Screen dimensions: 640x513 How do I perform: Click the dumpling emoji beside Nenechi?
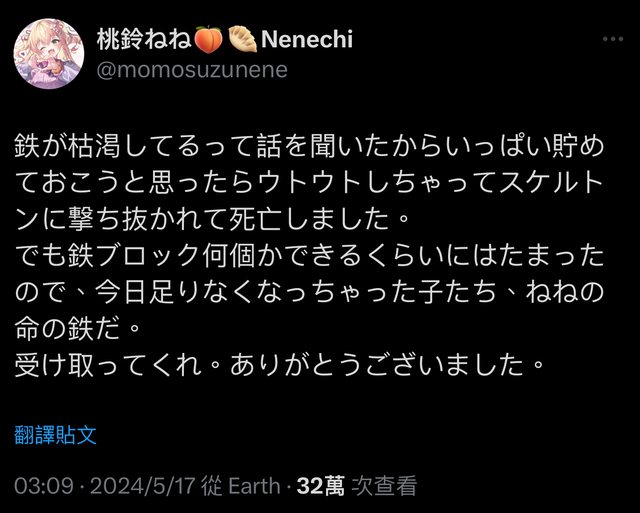242,40
